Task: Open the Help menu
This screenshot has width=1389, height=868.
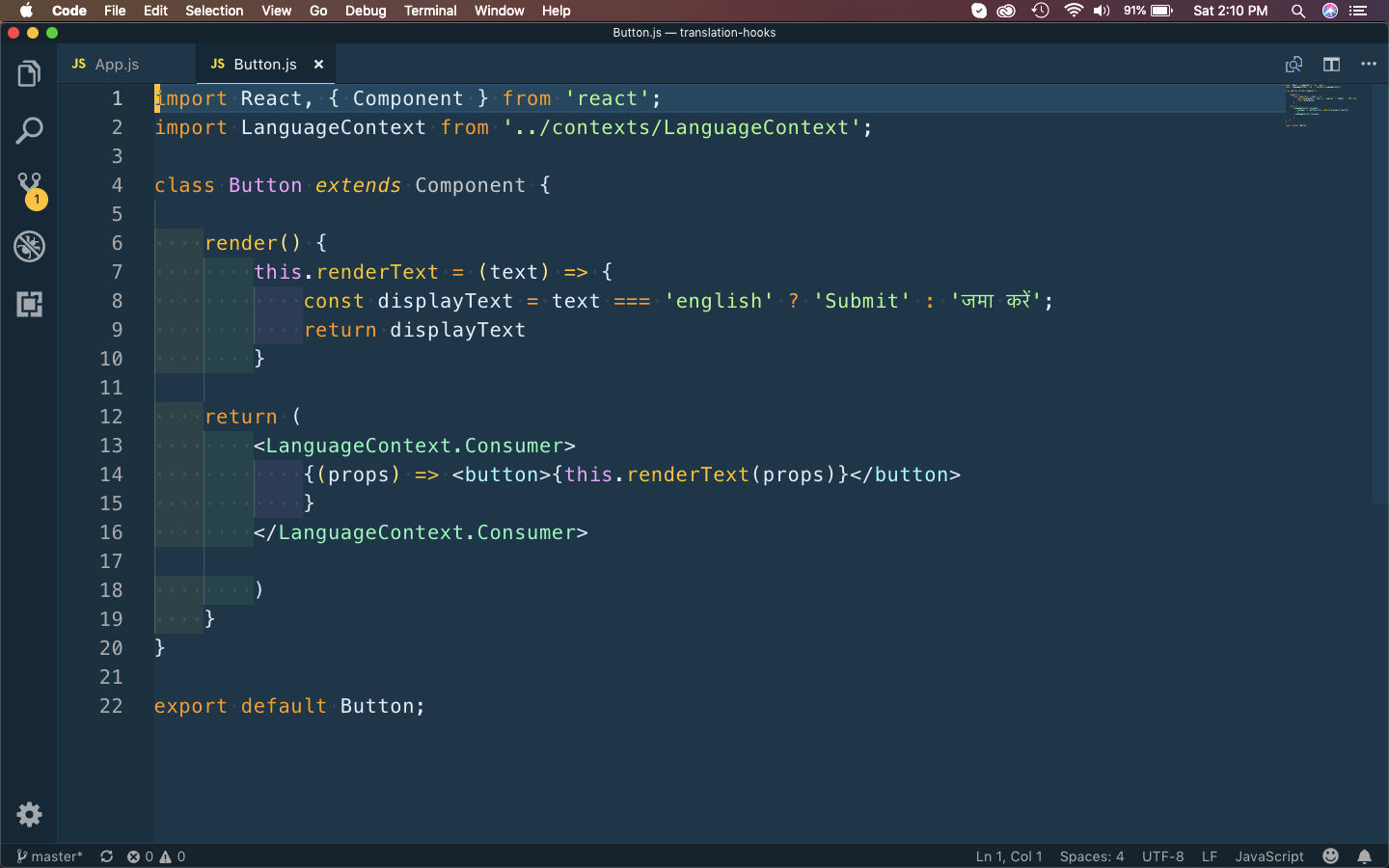Action: pyautogui.click(x=556, y=11)
